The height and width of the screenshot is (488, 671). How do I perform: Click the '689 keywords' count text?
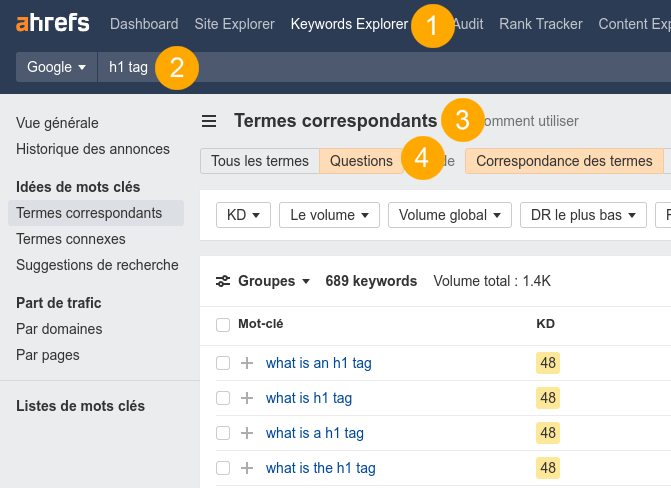[x=371, y=281]
